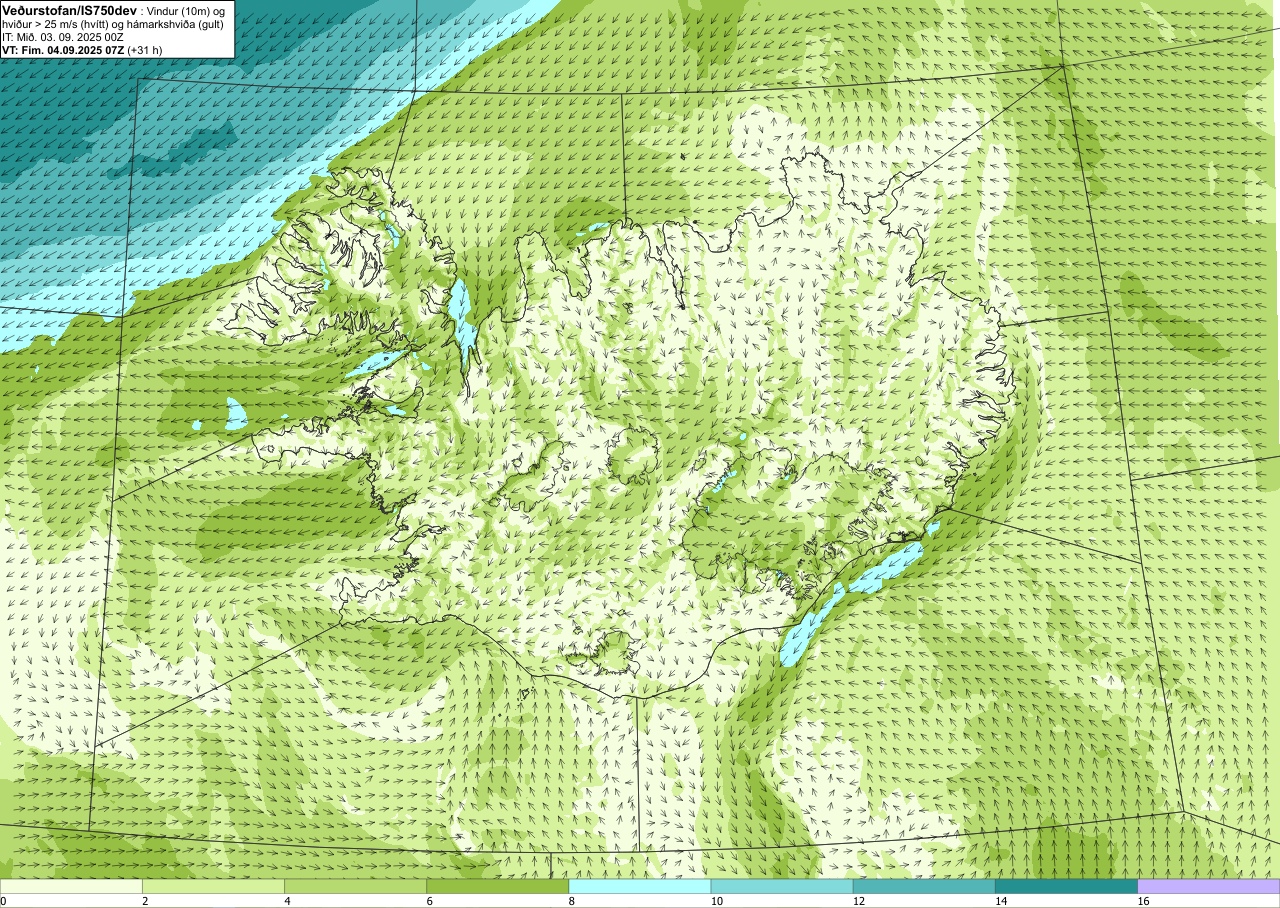Click the 2–4 m/s legend color swatch

point(213,886)
